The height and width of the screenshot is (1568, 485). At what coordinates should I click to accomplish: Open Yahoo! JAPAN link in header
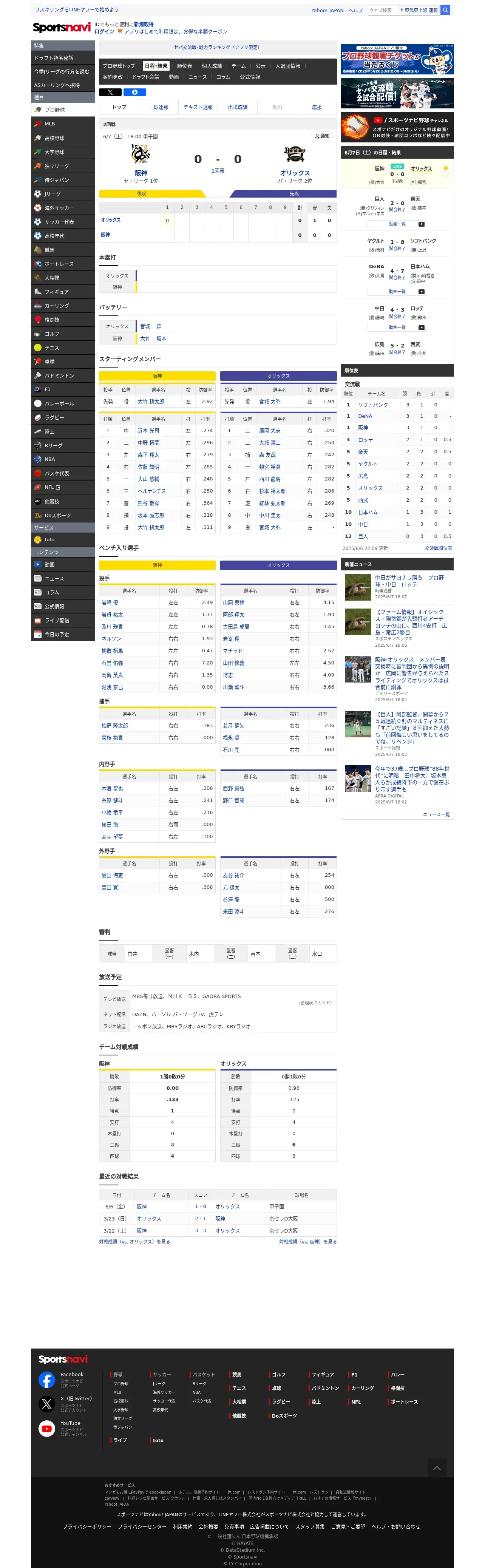(x=327, y=10)
